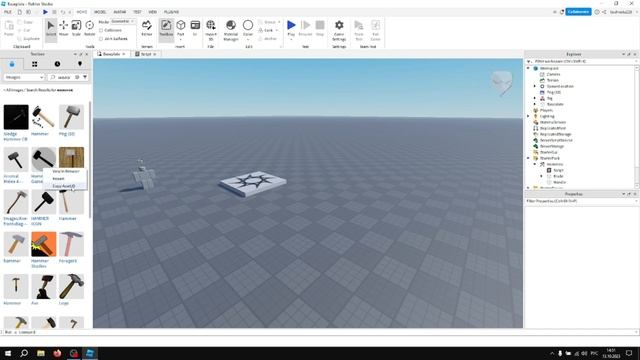Open the Windows Start menu

click(x=8, y=353)
